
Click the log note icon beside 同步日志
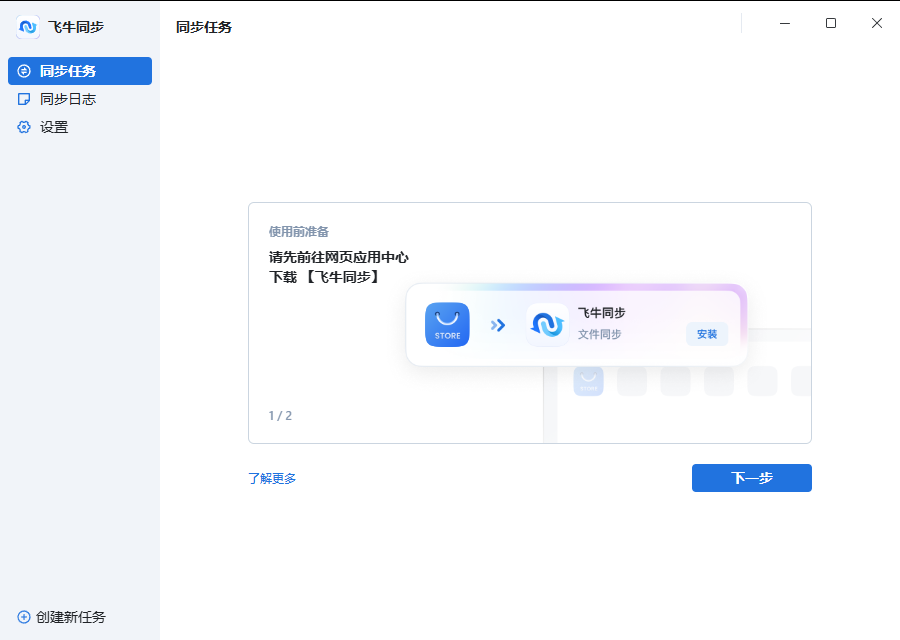pos(24,99)
